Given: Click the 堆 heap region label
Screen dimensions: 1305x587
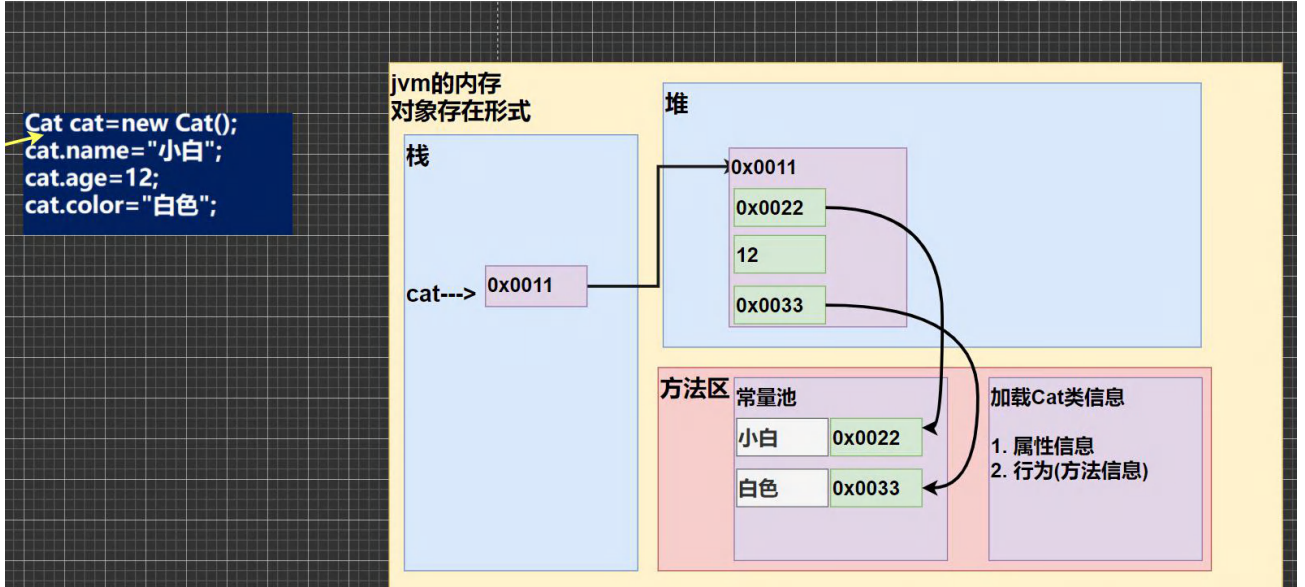Looking at the screenshot, I should click(x=677, y=104).
